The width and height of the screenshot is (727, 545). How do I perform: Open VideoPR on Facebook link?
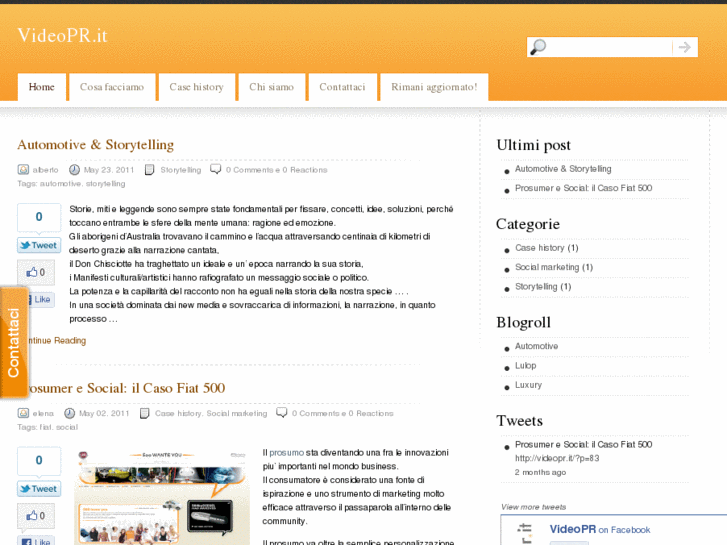click(x=600, y=530)
